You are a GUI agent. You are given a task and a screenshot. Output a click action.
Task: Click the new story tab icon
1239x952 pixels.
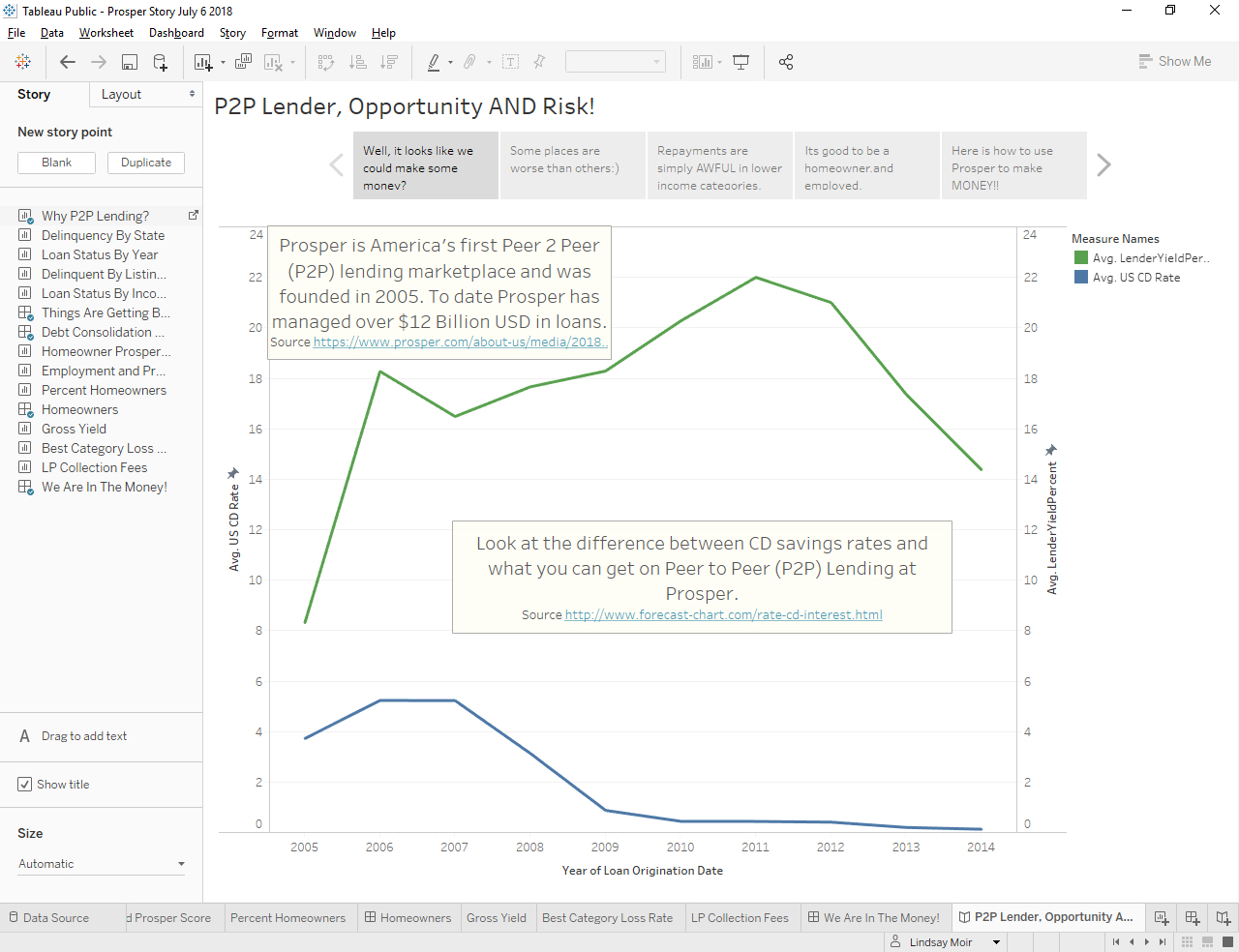pyautogui.click(x=1224, y=917)
